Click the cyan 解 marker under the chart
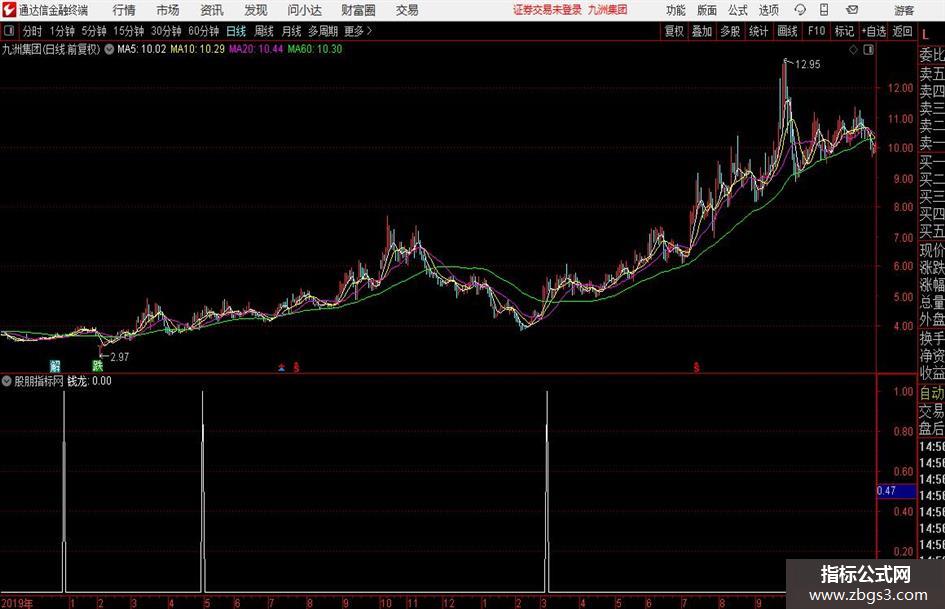This screenshot has width=945, height=609. [x=55, y=365]
